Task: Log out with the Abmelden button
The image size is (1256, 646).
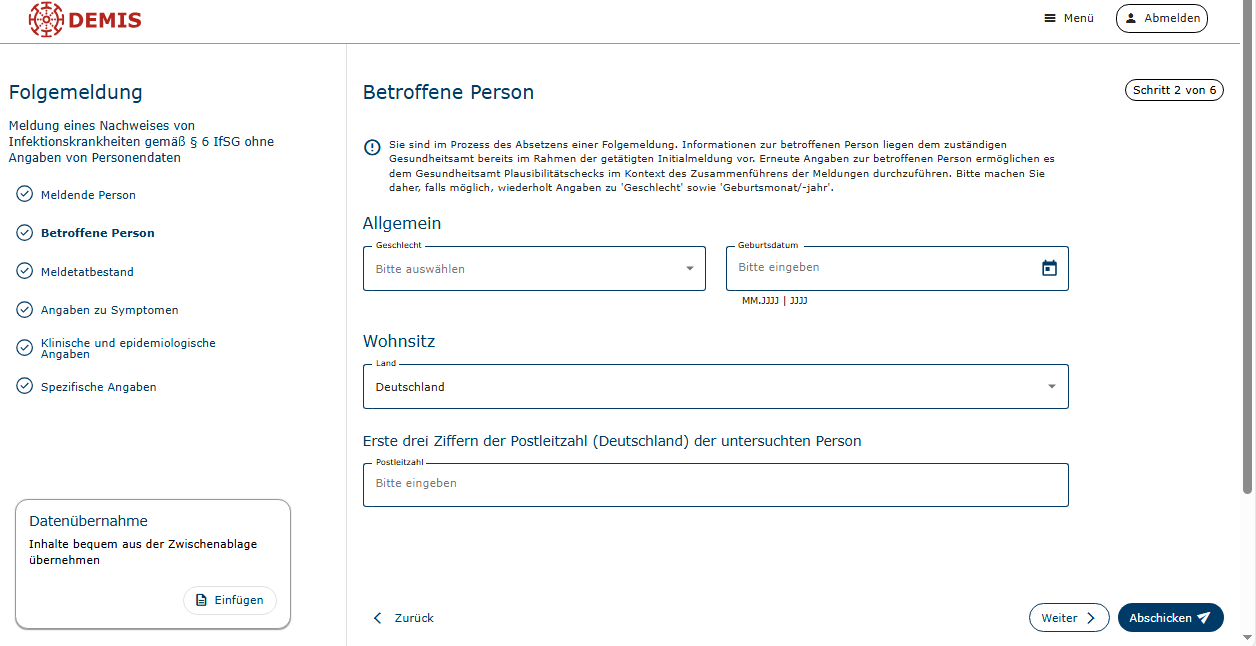Action: click(1161, 18)
